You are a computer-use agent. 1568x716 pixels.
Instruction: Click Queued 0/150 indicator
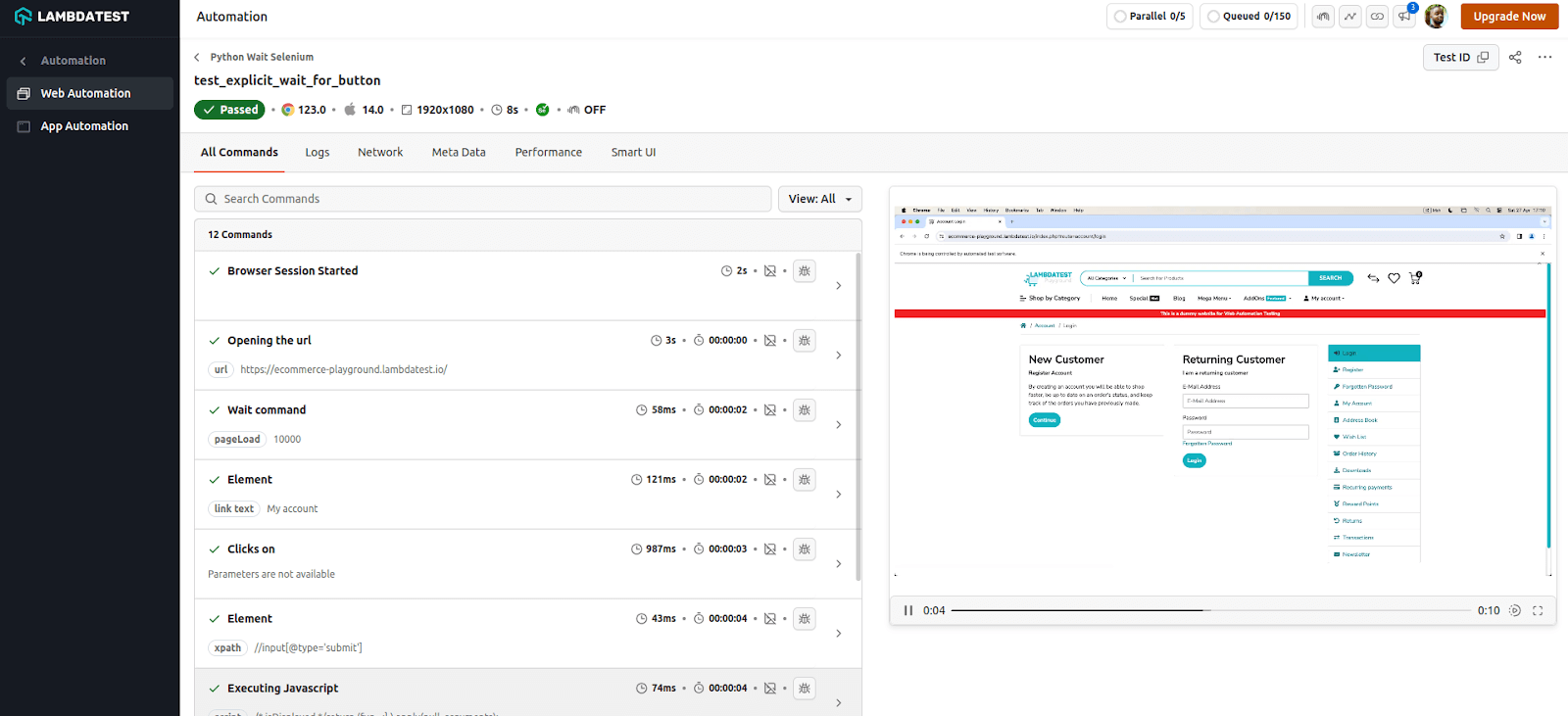1249,17
